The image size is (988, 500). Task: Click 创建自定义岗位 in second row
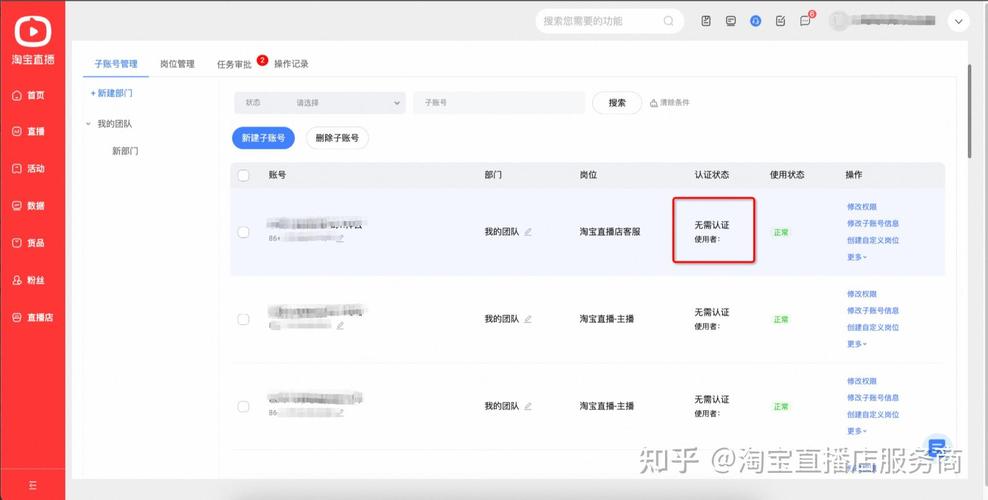pyautogui.click(x=873, y=327)
